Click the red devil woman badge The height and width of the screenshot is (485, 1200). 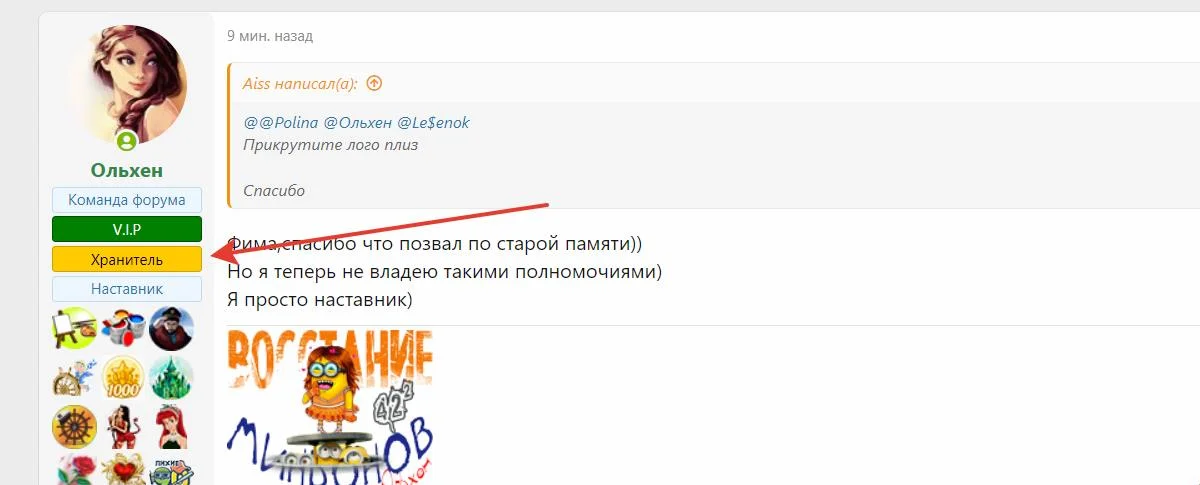pos(123,427)
